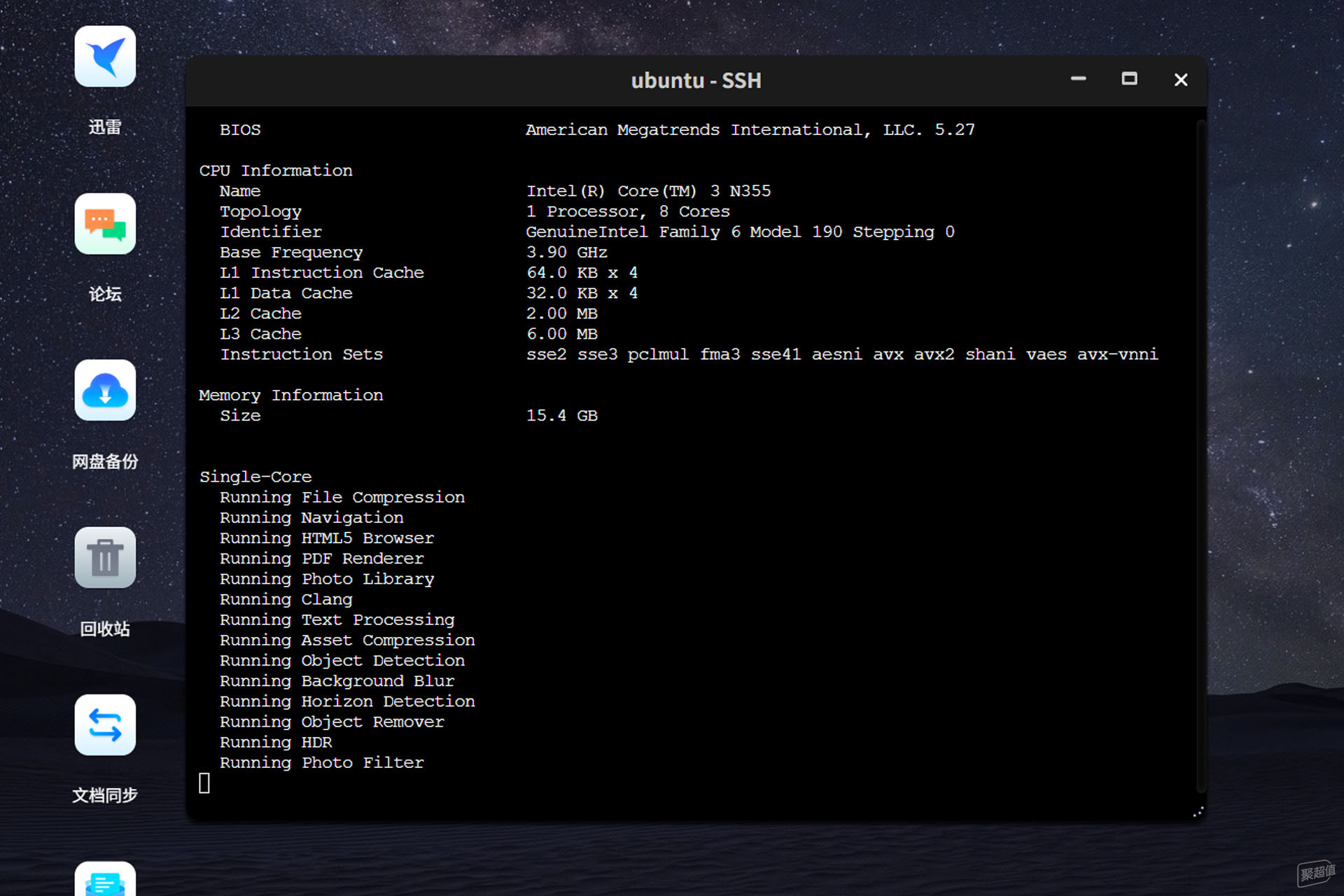Viewport: 1344px width, 896px height.
Task: Click the 'Running Clang' line
Action: pyautogui.click(x=286, y=599)
